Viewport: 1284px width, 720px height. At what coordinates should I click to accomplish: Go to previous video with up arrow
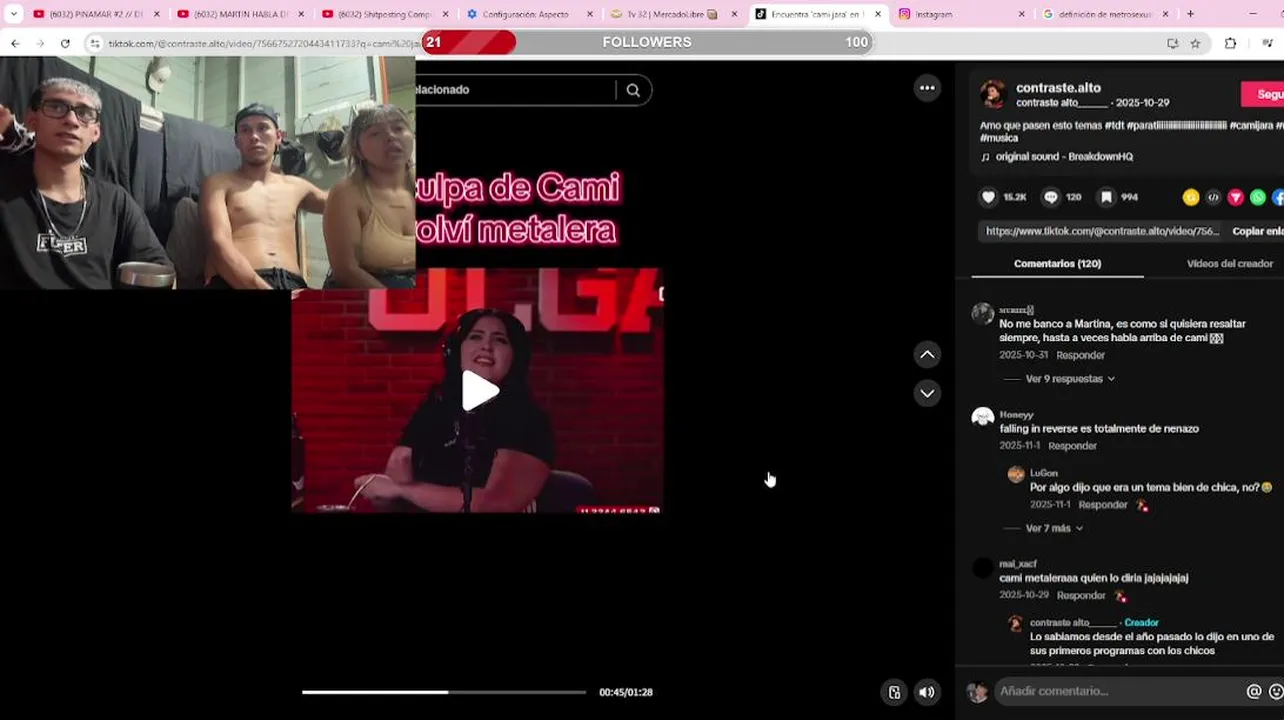927,355
